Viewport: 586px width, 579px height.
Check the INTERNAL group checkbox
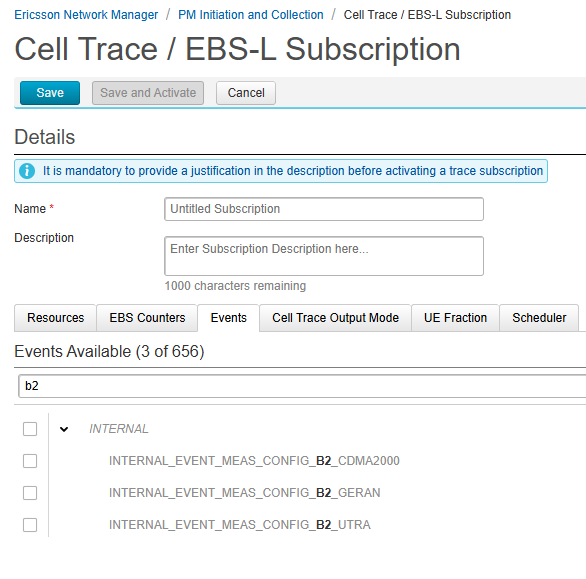pos(30,429)
